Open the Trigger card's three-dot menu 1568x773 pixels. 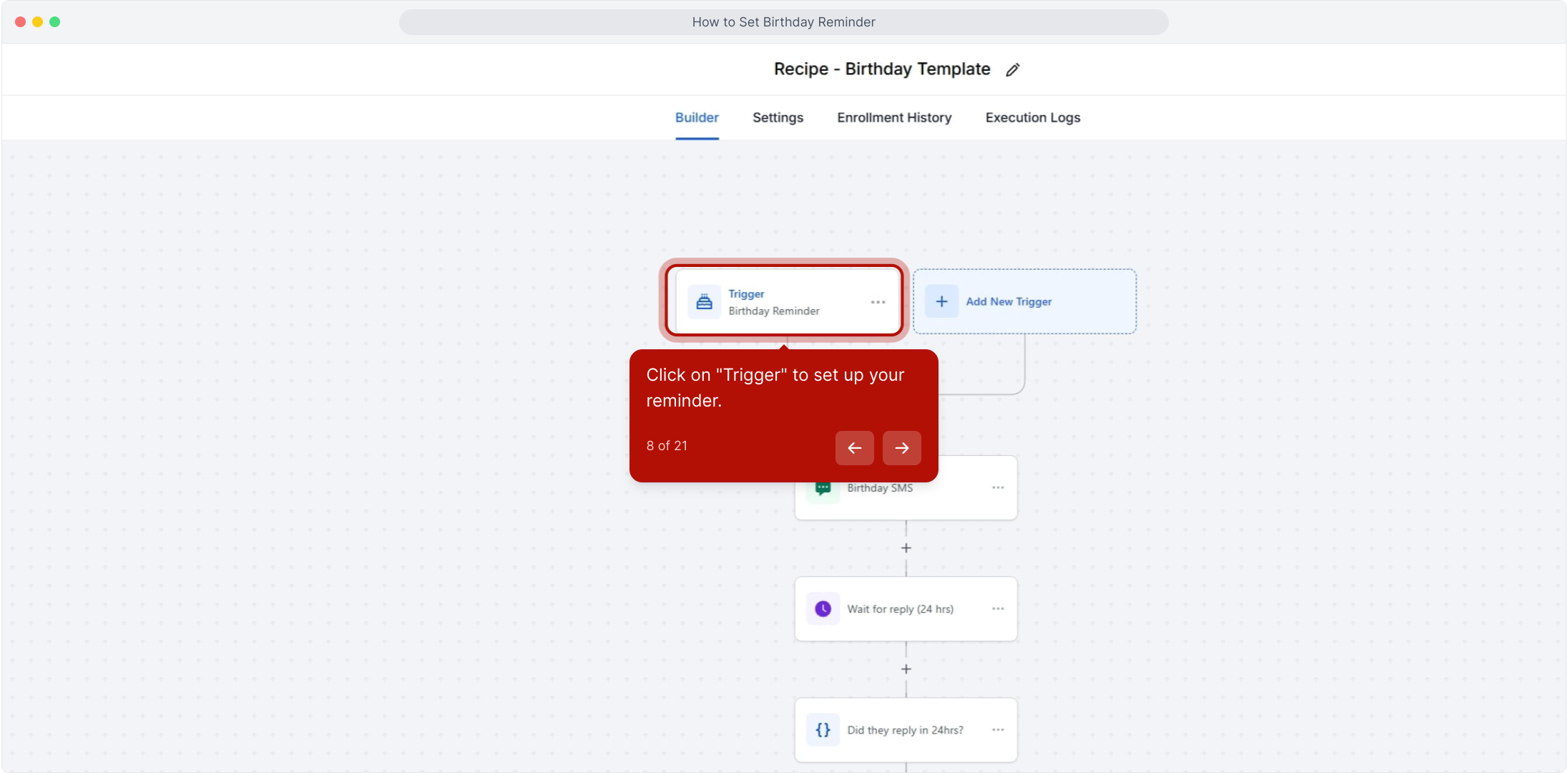pos(878,302)
